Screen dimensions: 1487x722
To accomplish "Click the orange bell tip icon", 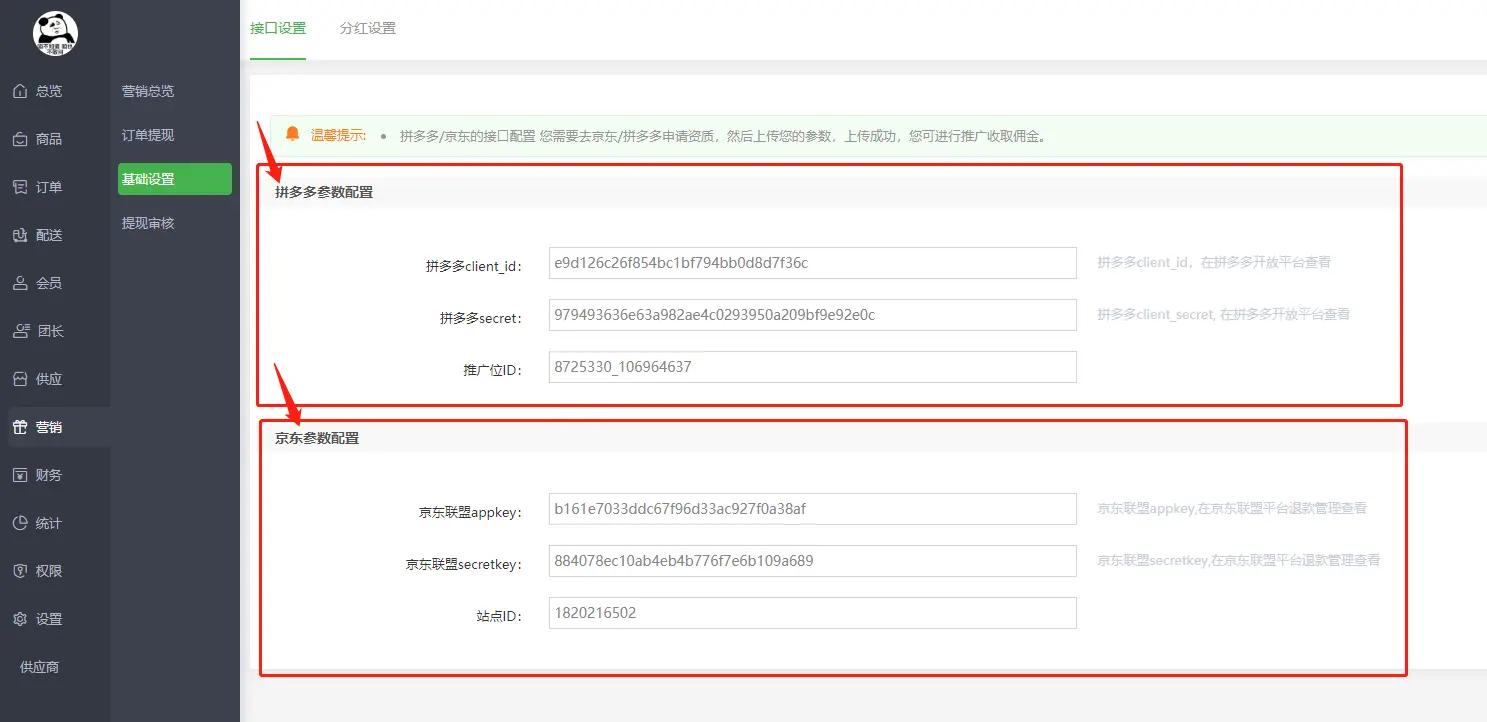I will coord(292,134).
